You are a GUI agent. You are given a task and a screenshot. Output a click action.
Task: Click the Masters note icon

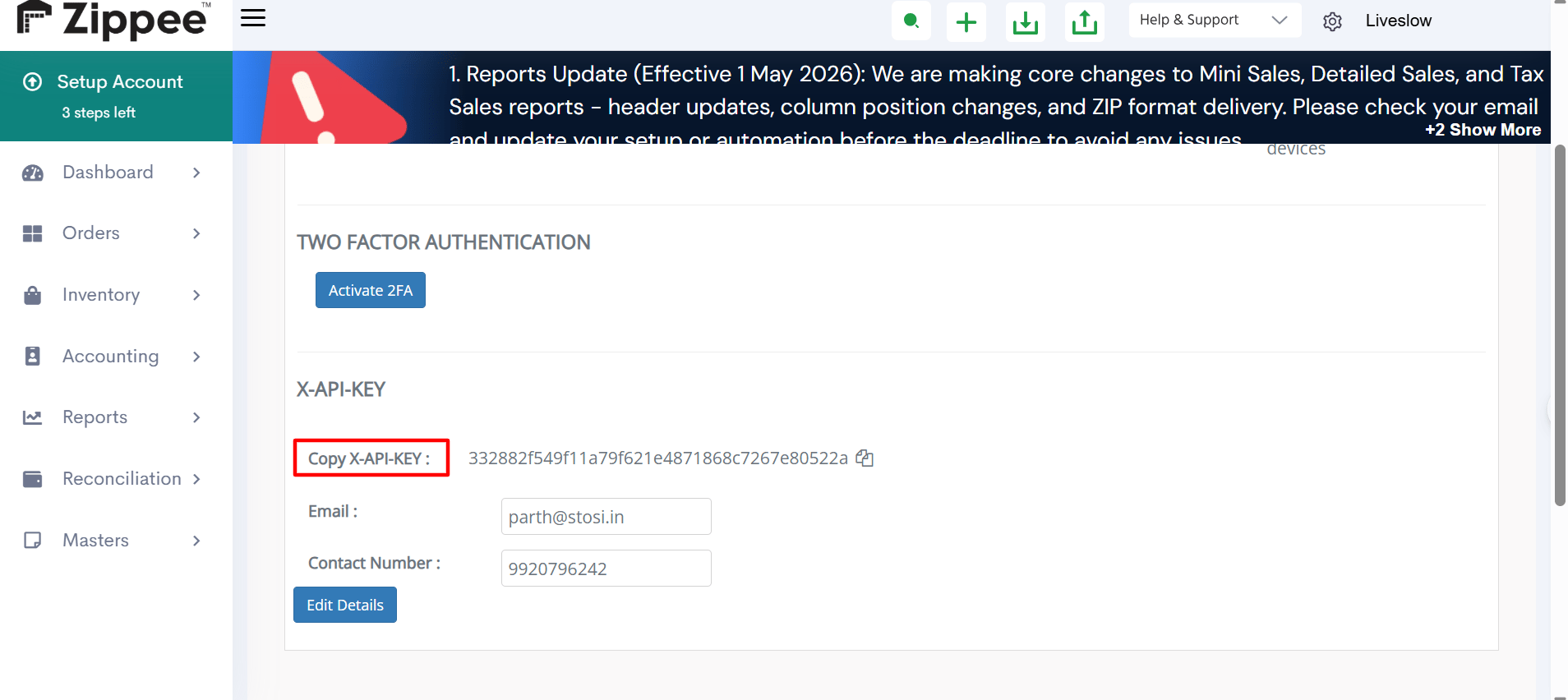tap(33, 540)
